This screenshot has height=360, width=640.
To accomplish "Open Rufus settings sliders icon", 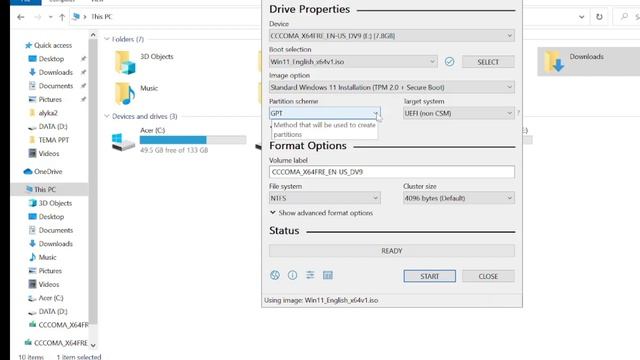I will pyautogui.click(x=310, y=275).
